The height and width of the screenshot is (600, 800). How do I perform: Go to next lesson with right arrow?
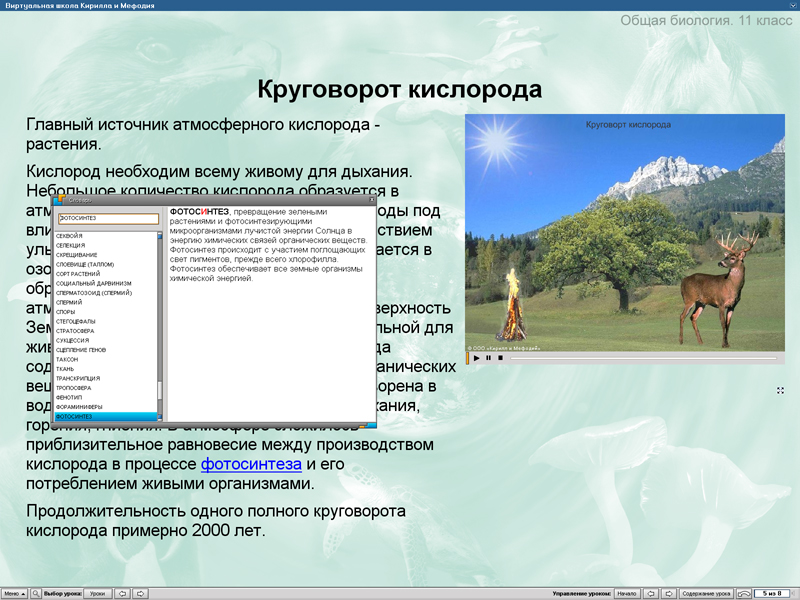(x=140, y=592)
